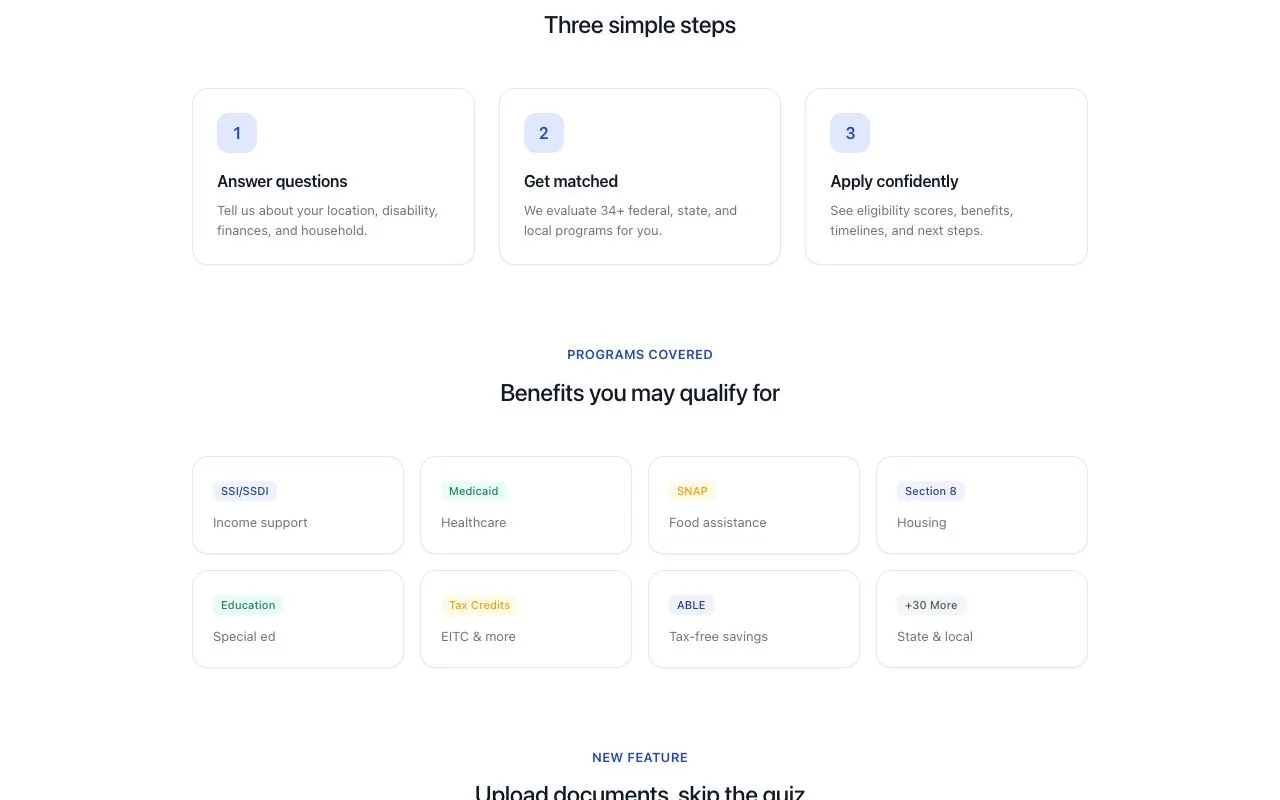The image size is (1280, 800).
Task: Select the SSI/SSDI program tag
Action: click(x=245, y=491)
